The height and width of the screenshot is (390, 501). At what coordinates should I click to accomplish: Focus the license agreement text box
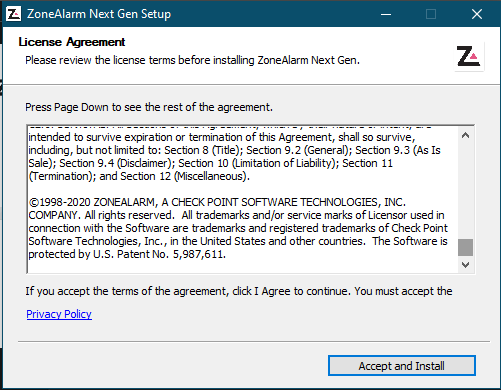pyautogui.click(x=242, y=199)
